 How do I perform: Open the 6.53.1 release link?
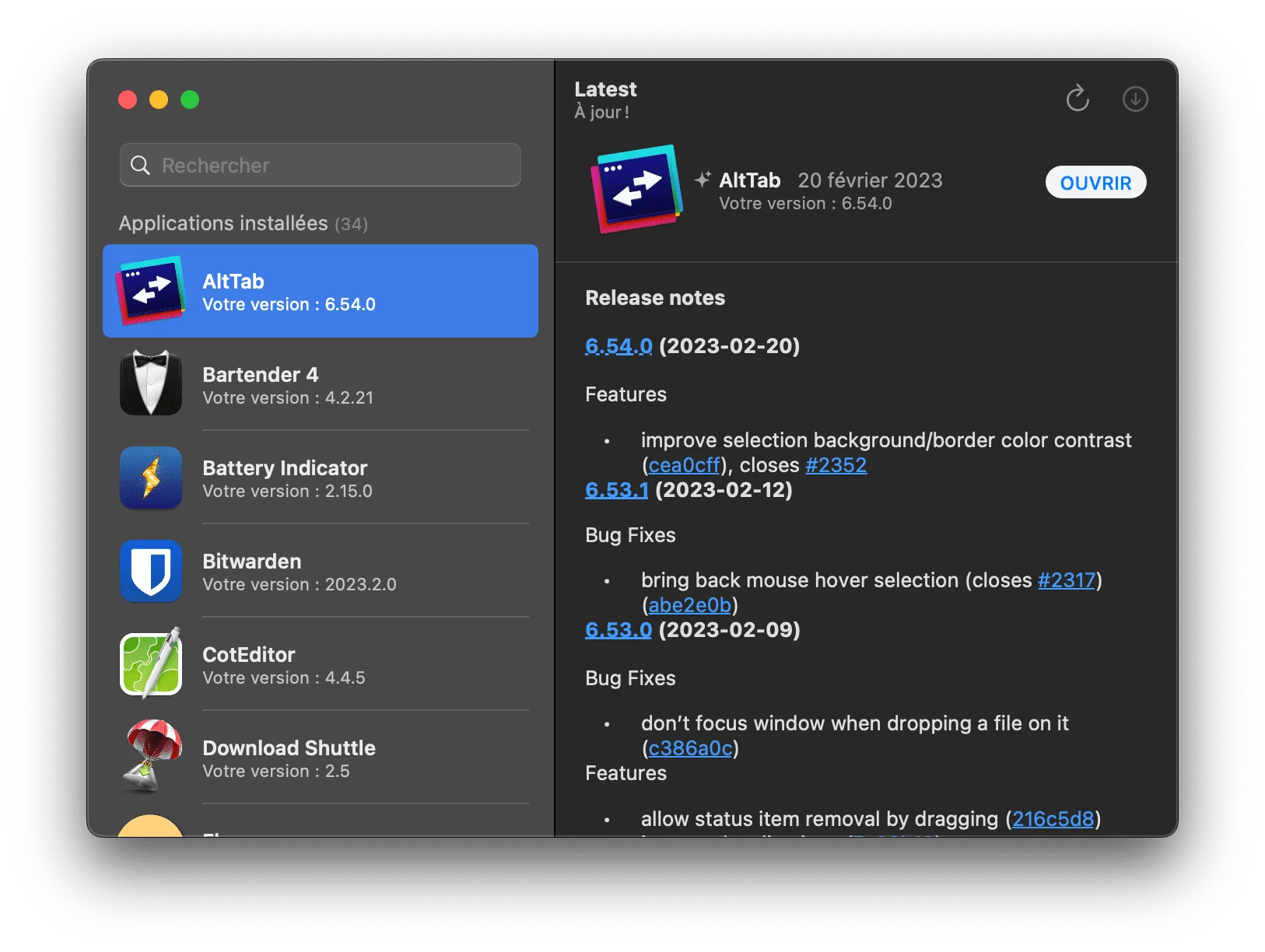click(x=616, y=489)
